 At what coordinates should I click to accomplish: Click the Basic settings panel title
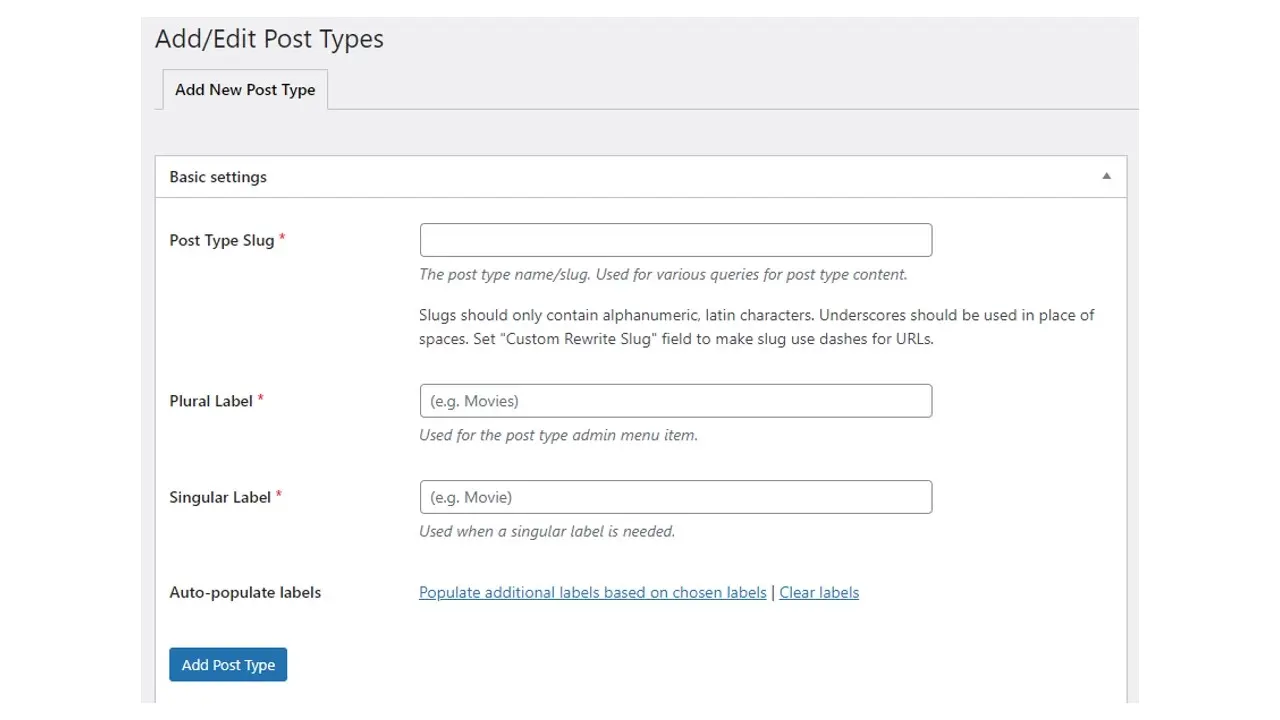218,177
